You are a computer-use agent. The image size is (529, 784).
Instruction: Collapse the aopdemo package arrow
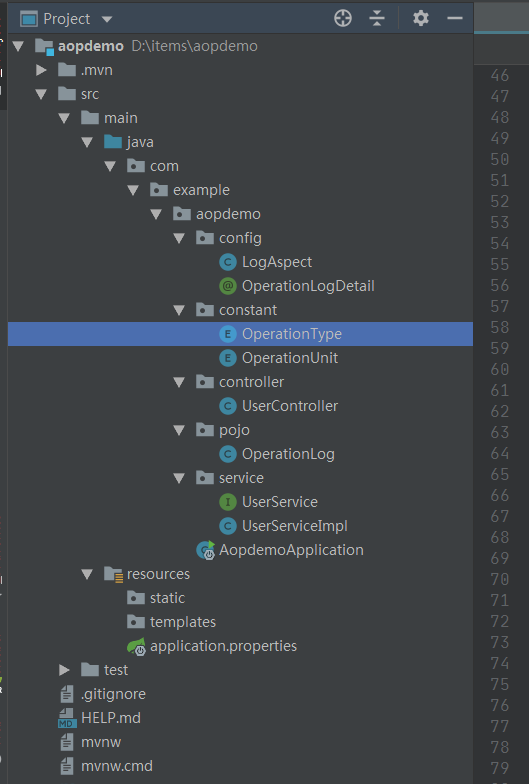click(x=156, y=214)
